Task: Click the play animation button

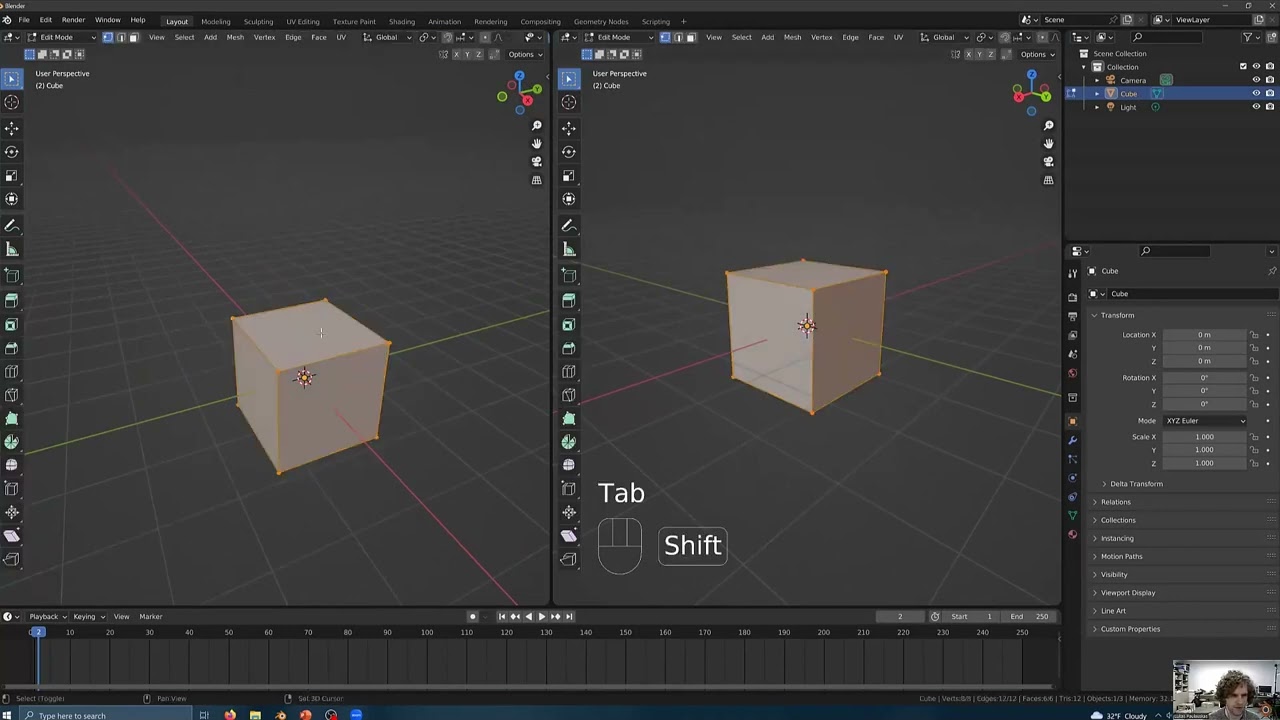Action: point(541,617)
